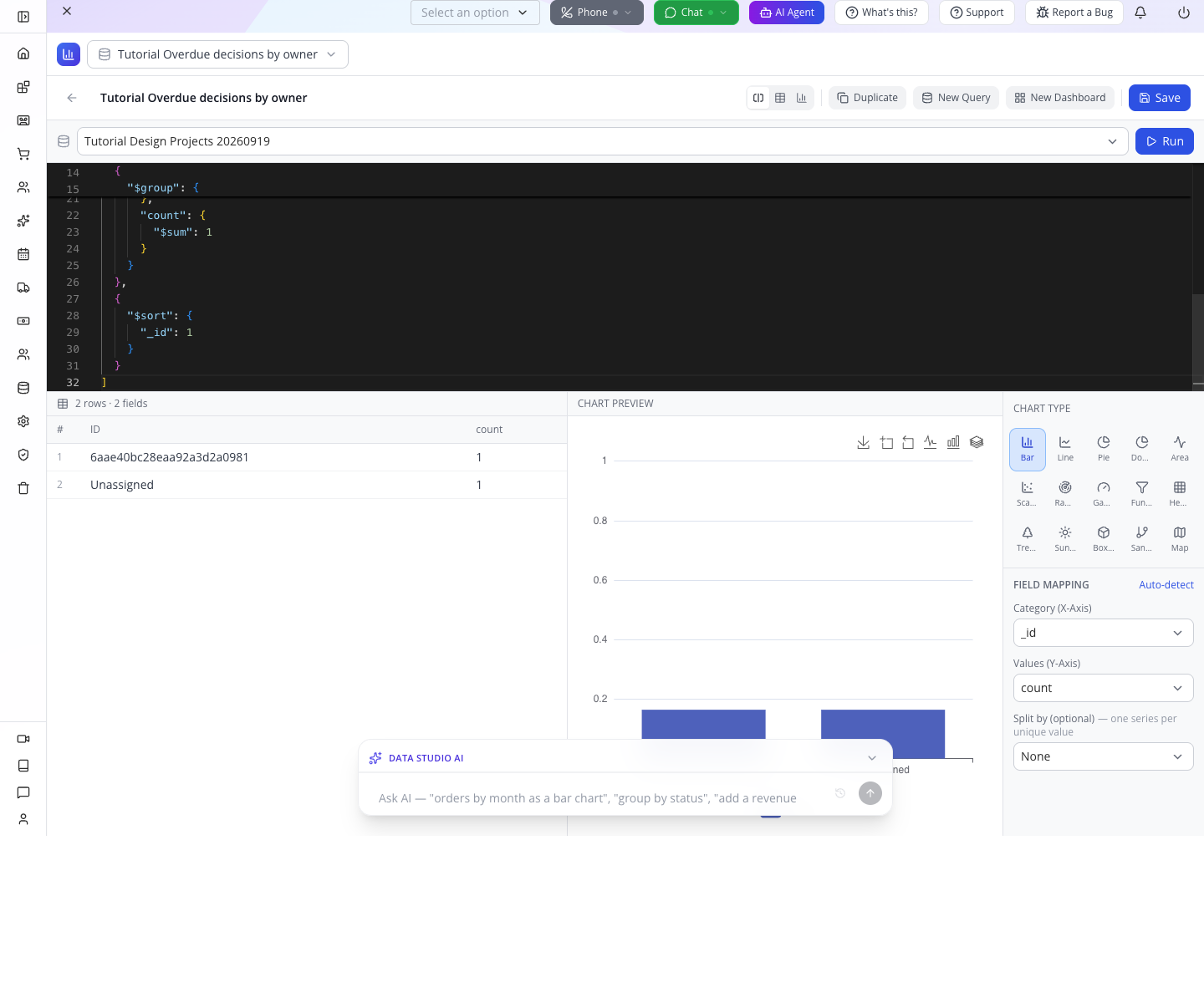Save the query
Image resolution: width=1204 pixels, height=1003 pixels.
tap(1159, 98)
